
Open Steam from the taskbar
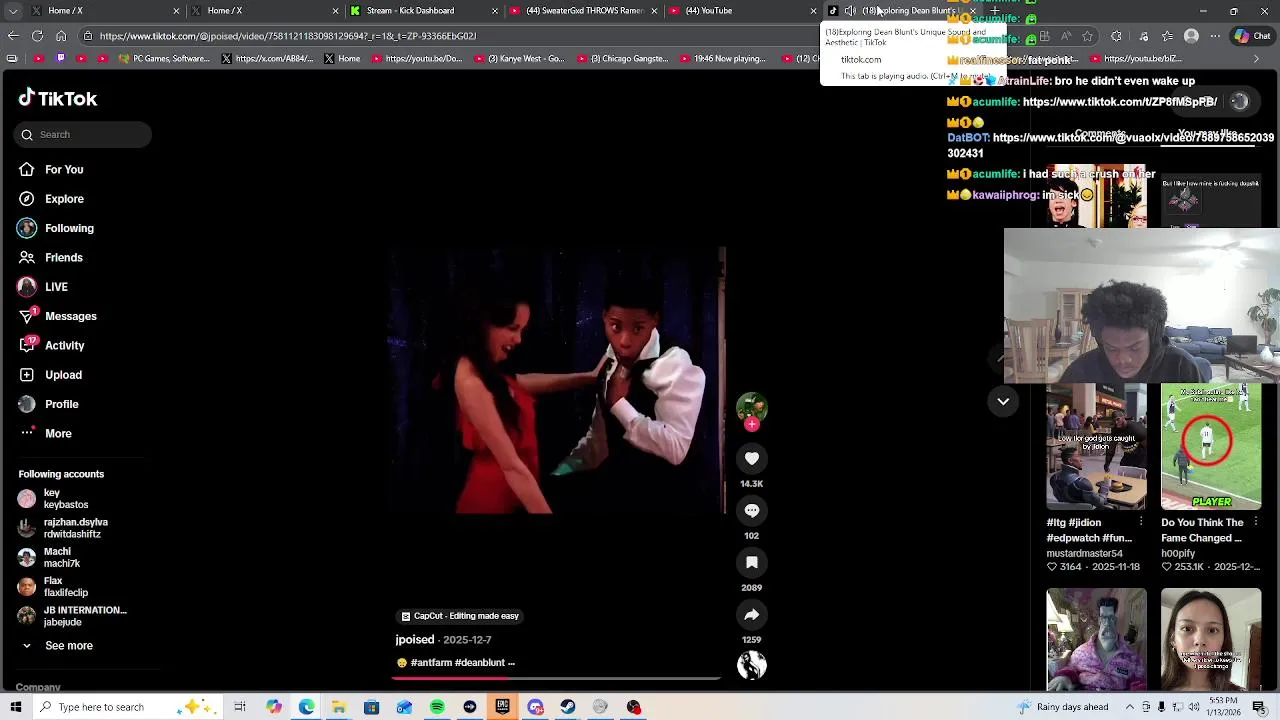[x=568, y=707]
